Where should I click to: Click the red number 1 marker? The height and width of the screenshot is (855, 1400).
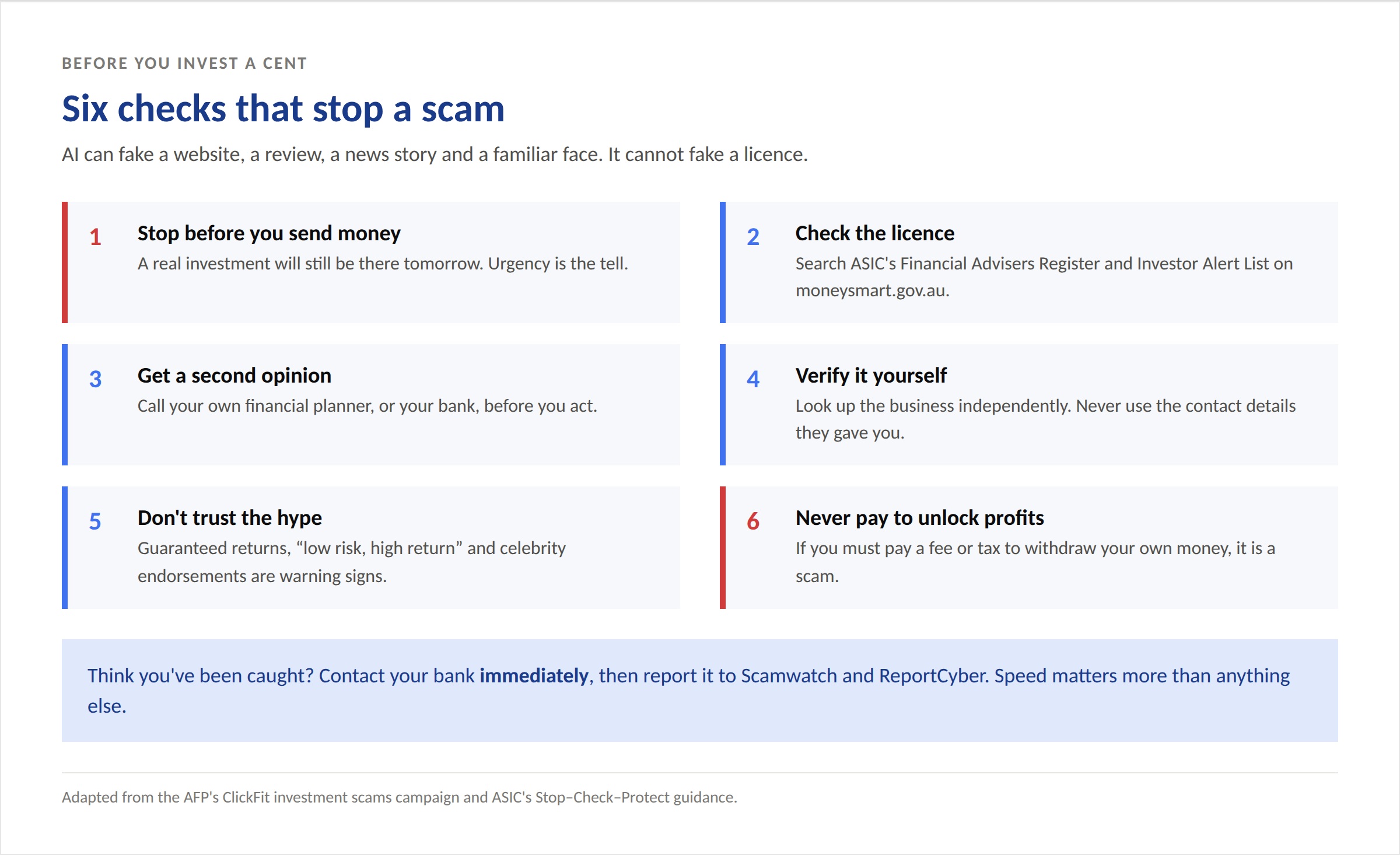click(x=96, y=237)
